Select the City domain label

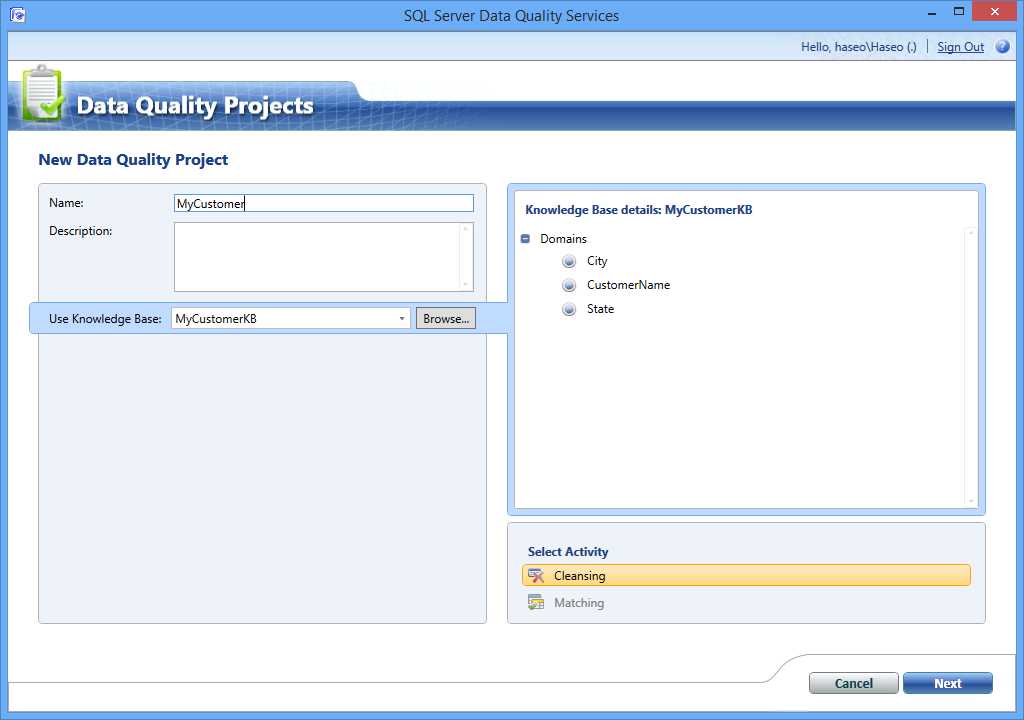click(597, 261)
